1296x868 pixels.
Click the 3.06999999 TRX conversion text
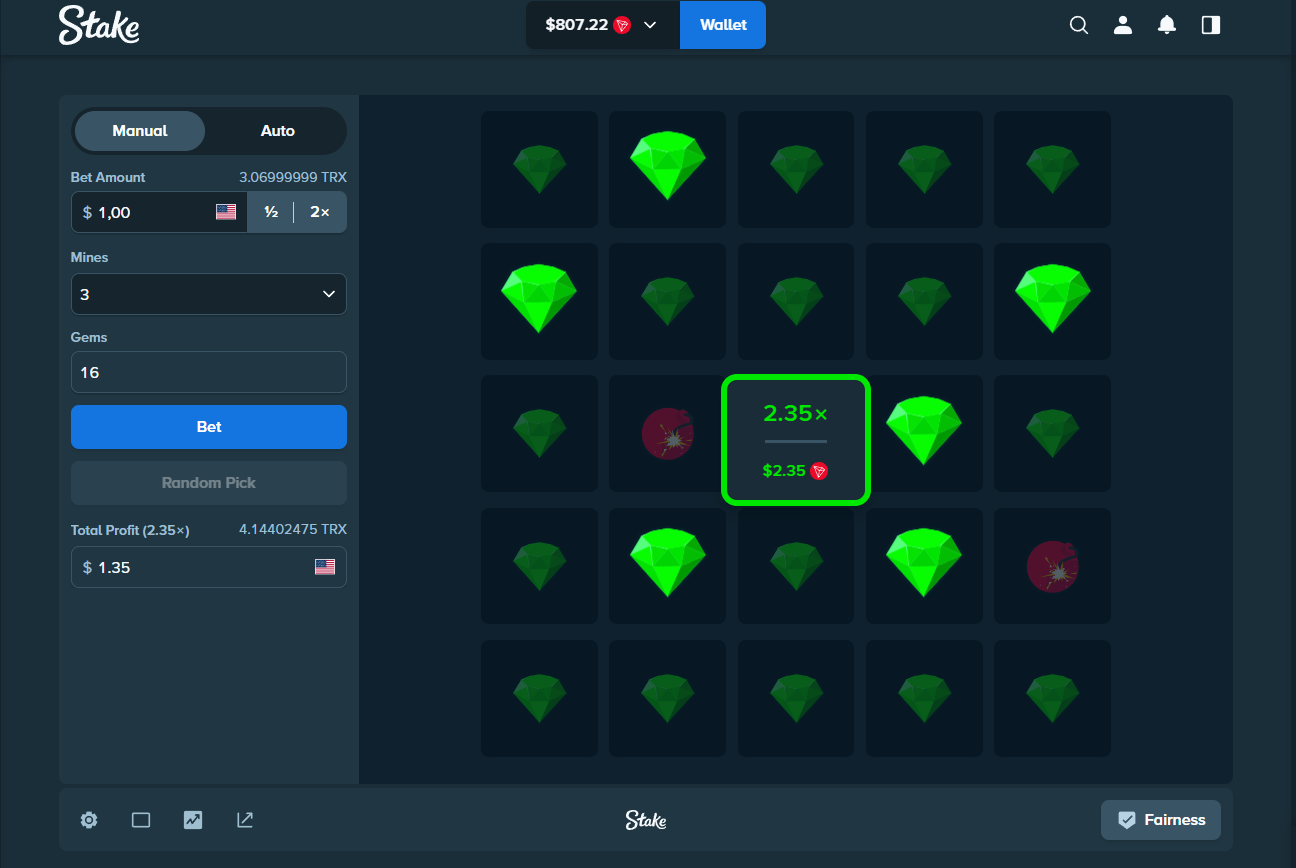coord(293,177)
